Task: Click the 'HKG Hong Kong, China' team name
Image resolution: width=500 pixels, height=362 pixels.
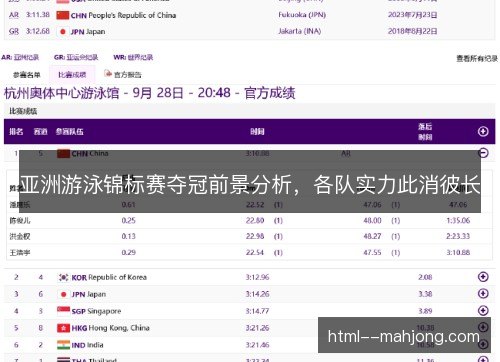Action: (x=110, y=328)
